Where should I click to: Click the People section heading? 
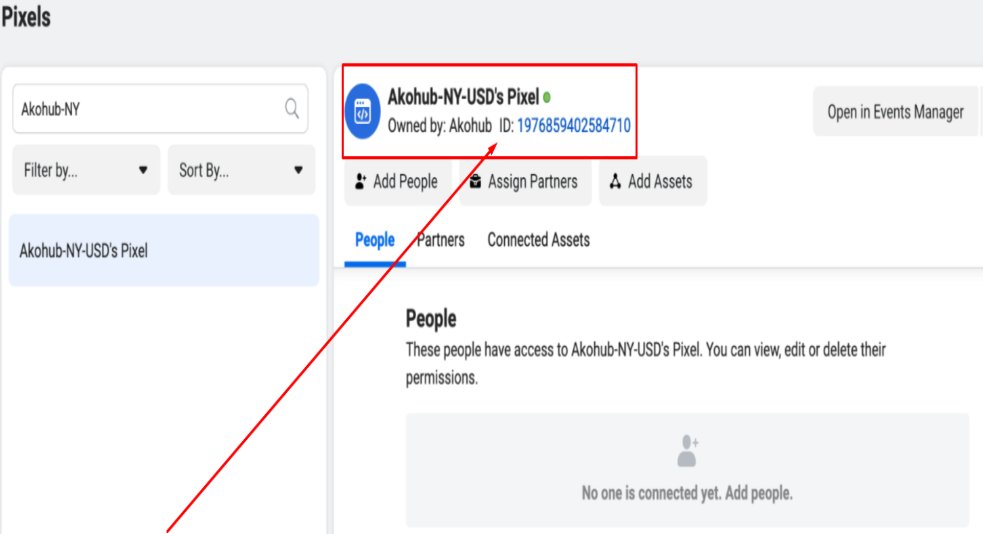[x=431, y=318]
